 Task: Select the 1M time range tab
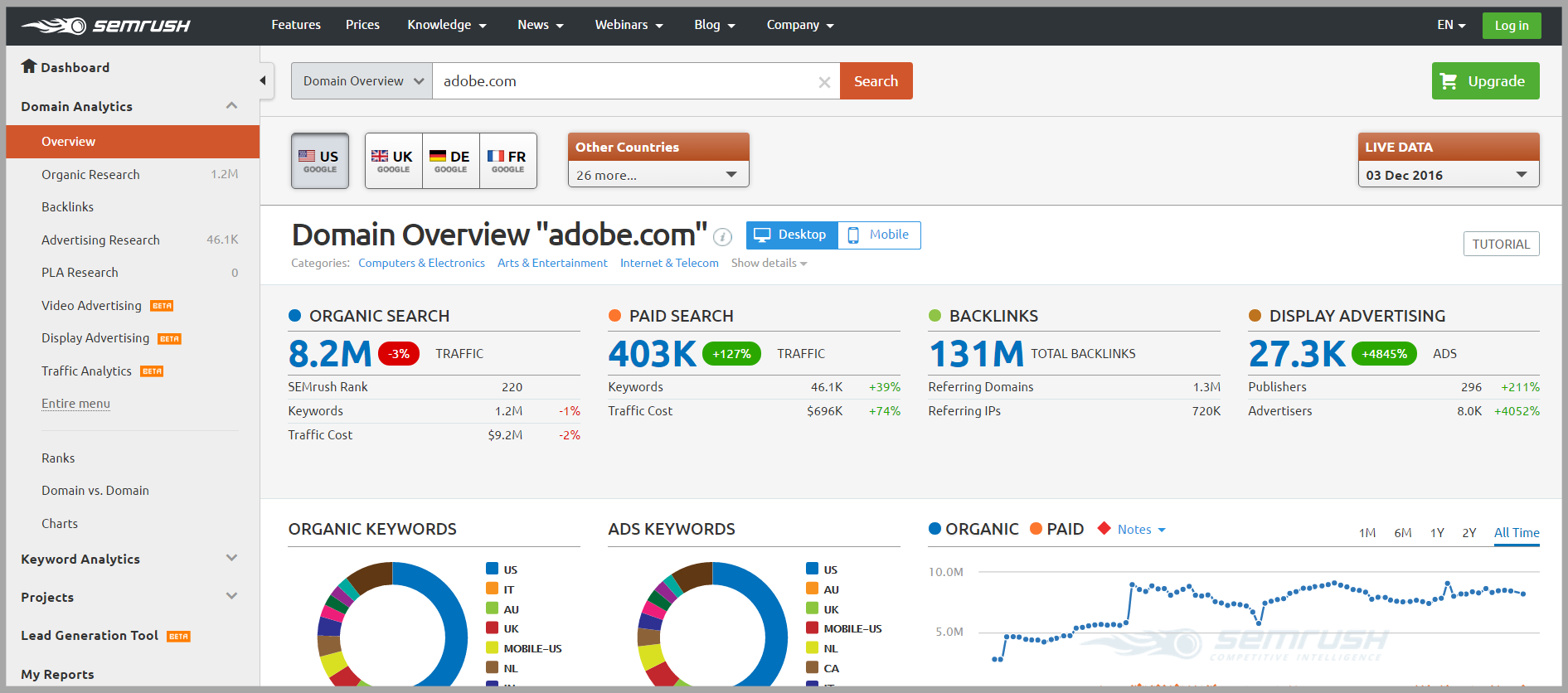tap(1367, 533)
